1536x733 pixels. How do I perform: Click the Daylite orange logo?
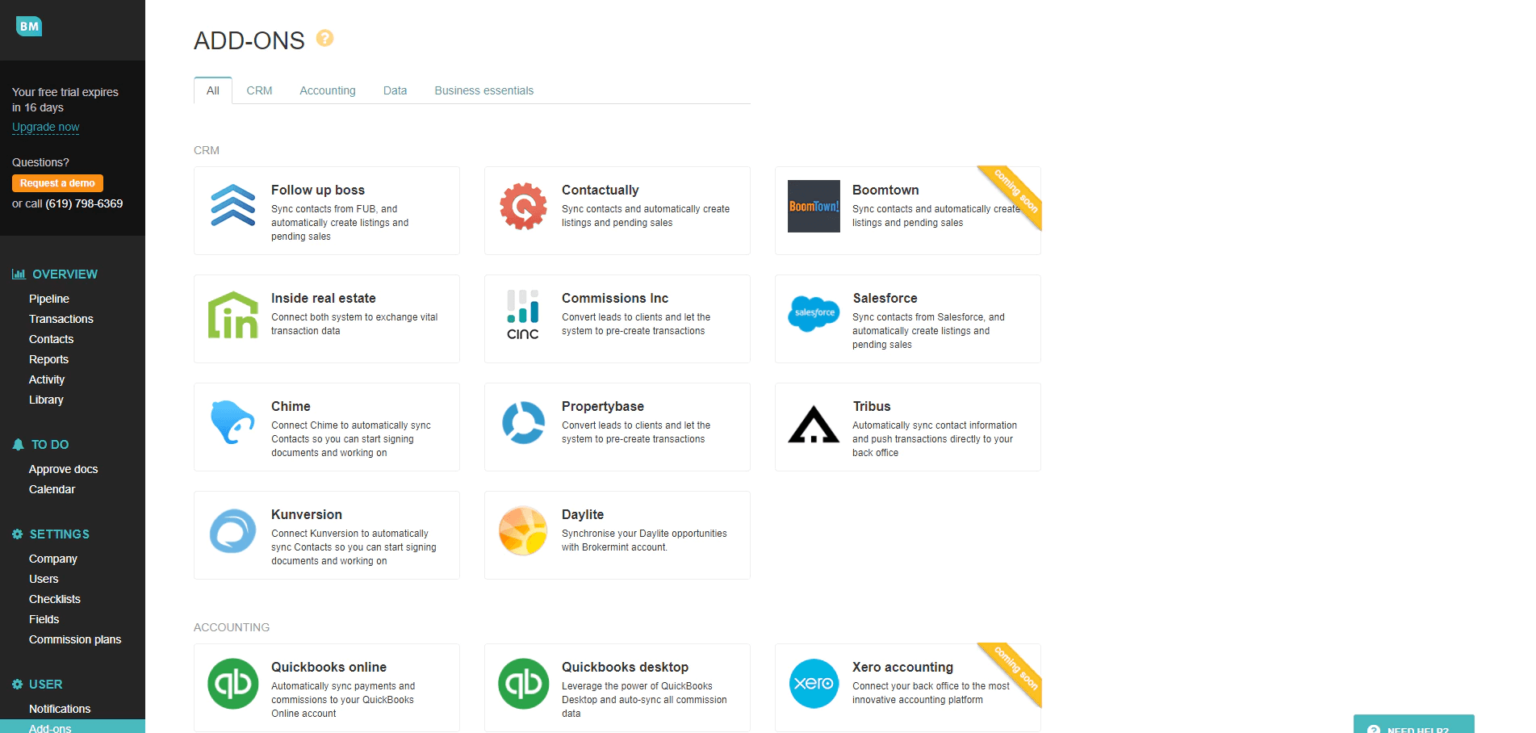(523, 531)
